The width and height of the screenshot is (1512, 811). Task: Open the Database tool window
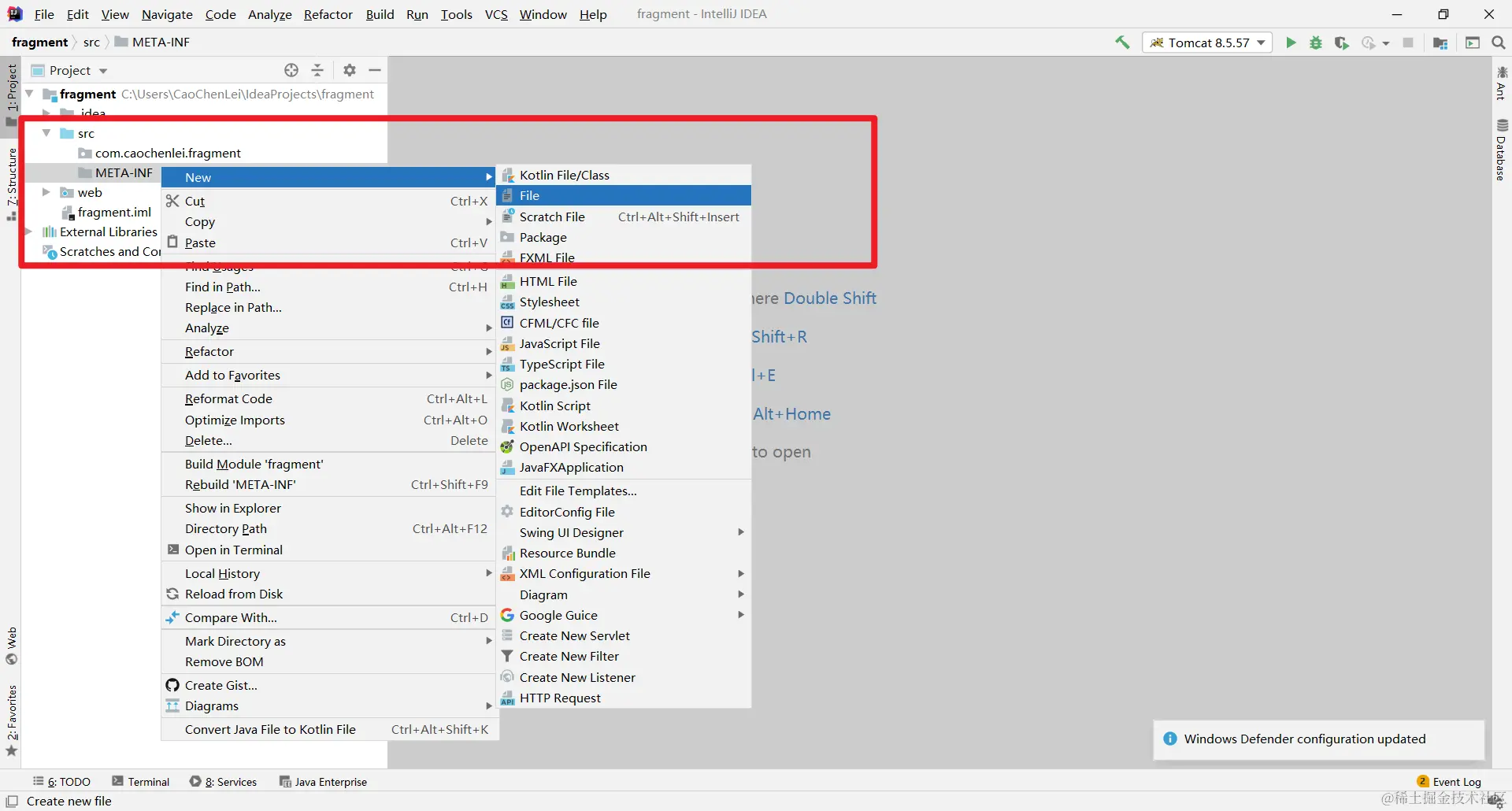(1501, 150)
